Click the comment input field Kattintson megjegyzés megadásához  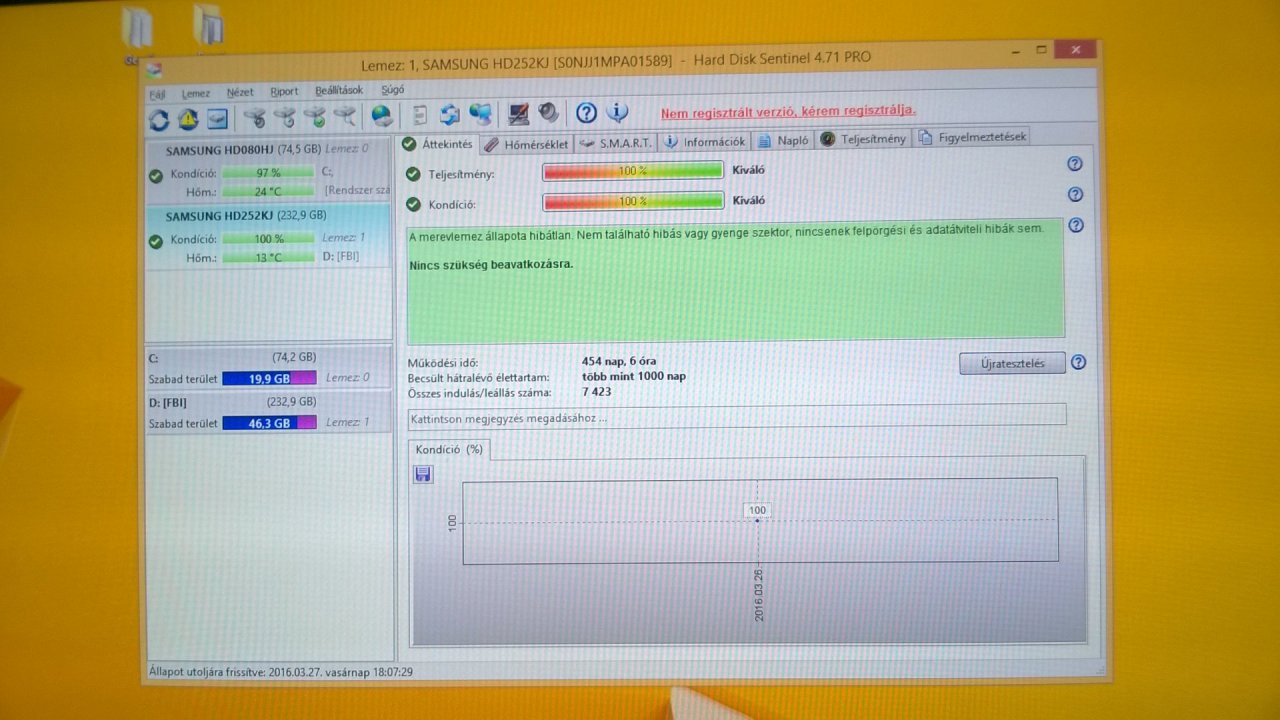pos(737,416)
